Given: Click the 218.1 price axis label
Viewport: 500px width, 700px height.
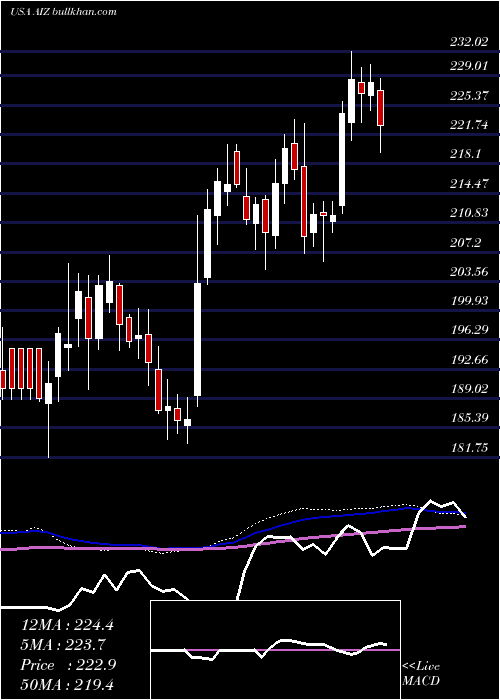Looking at the screenshot, I should coord(465,154).
